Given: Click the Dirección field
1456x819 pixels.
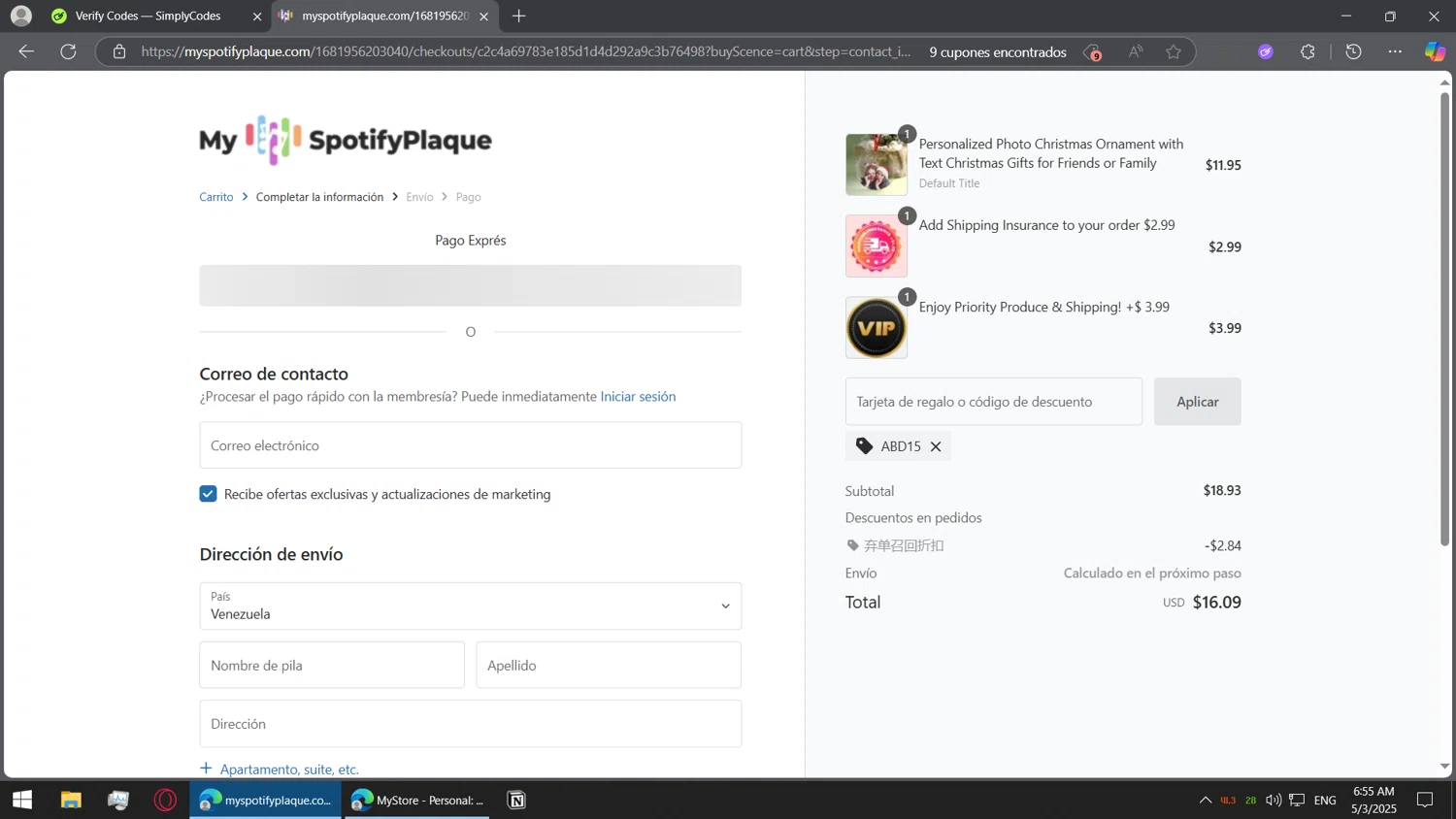Looking at the screenshot, I should tap(471, 724).
